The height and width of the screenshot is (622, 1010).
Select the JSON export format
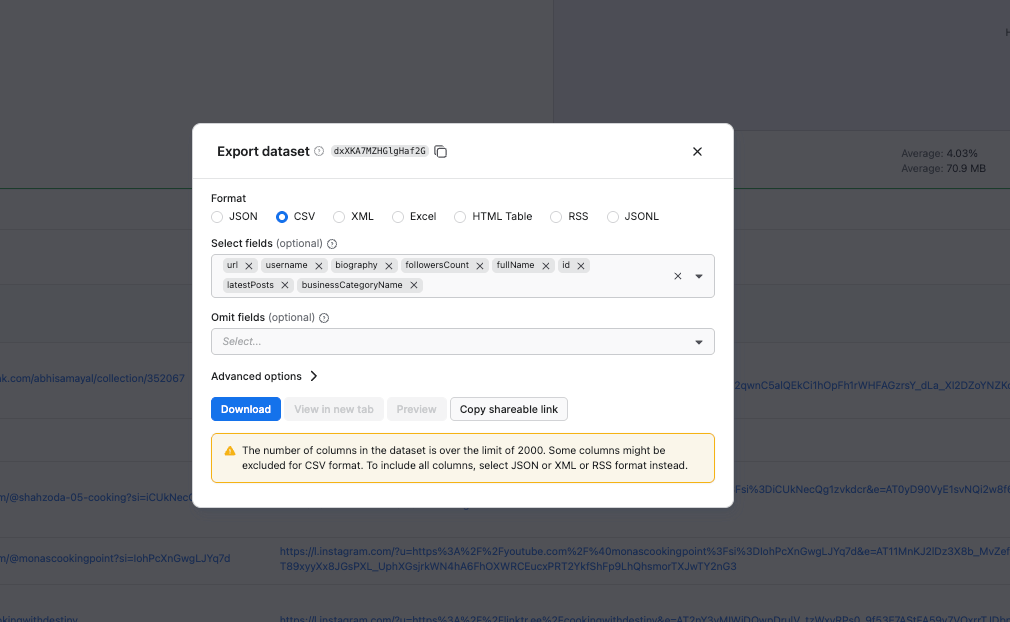pyautogui.click(x=217, y=216)
